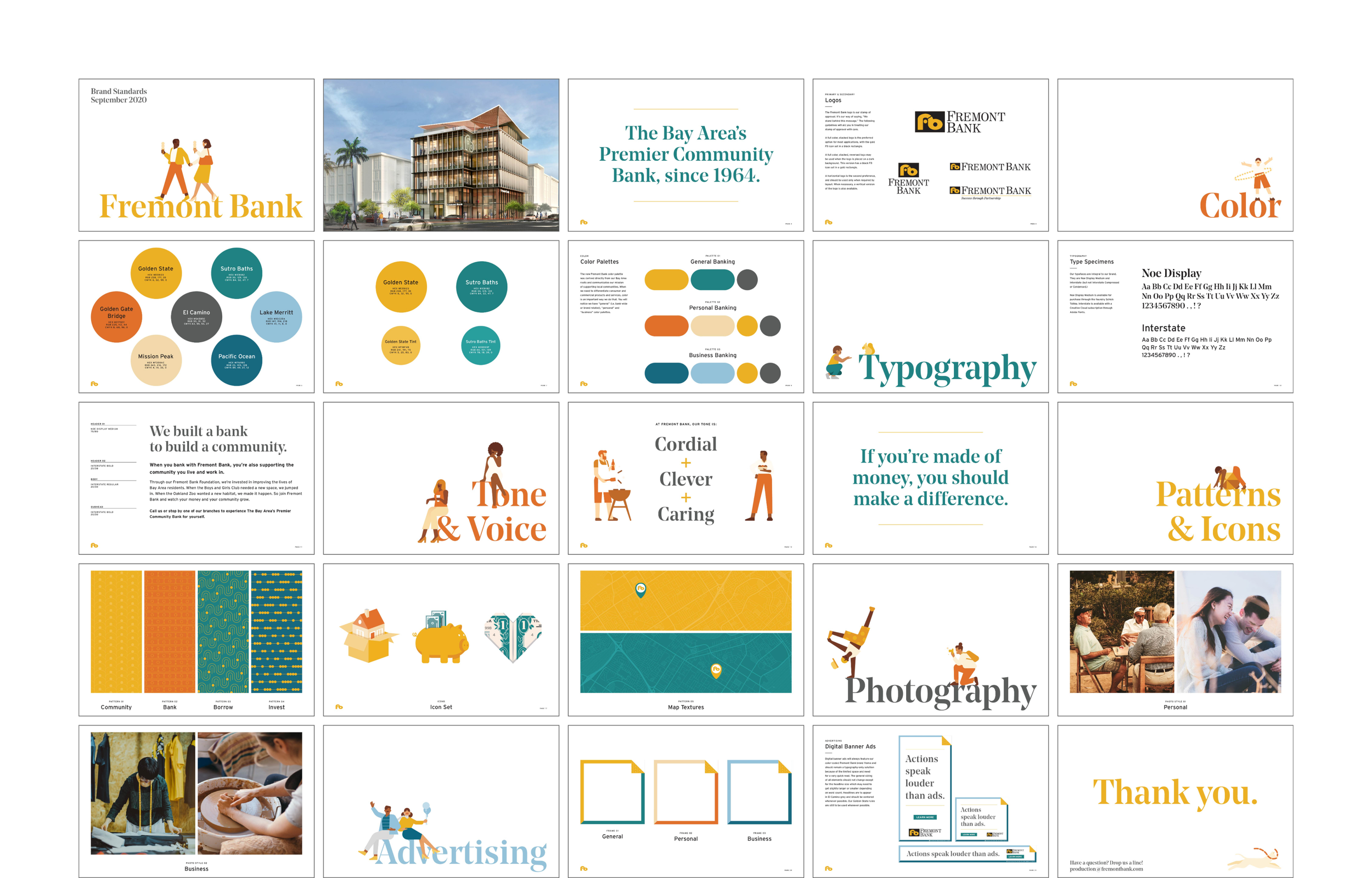The width and height of the screenshot is (1372, 878).
Task: Click the map pin on the teal map texture
Action: click(x=716, y=671)
